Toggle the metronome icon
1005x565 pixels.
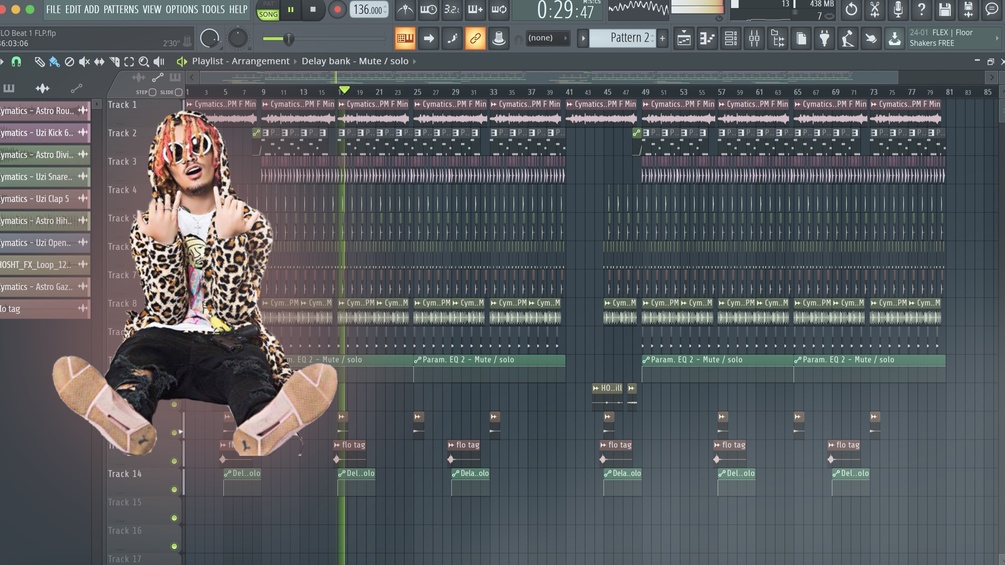[x=405, y=10]
